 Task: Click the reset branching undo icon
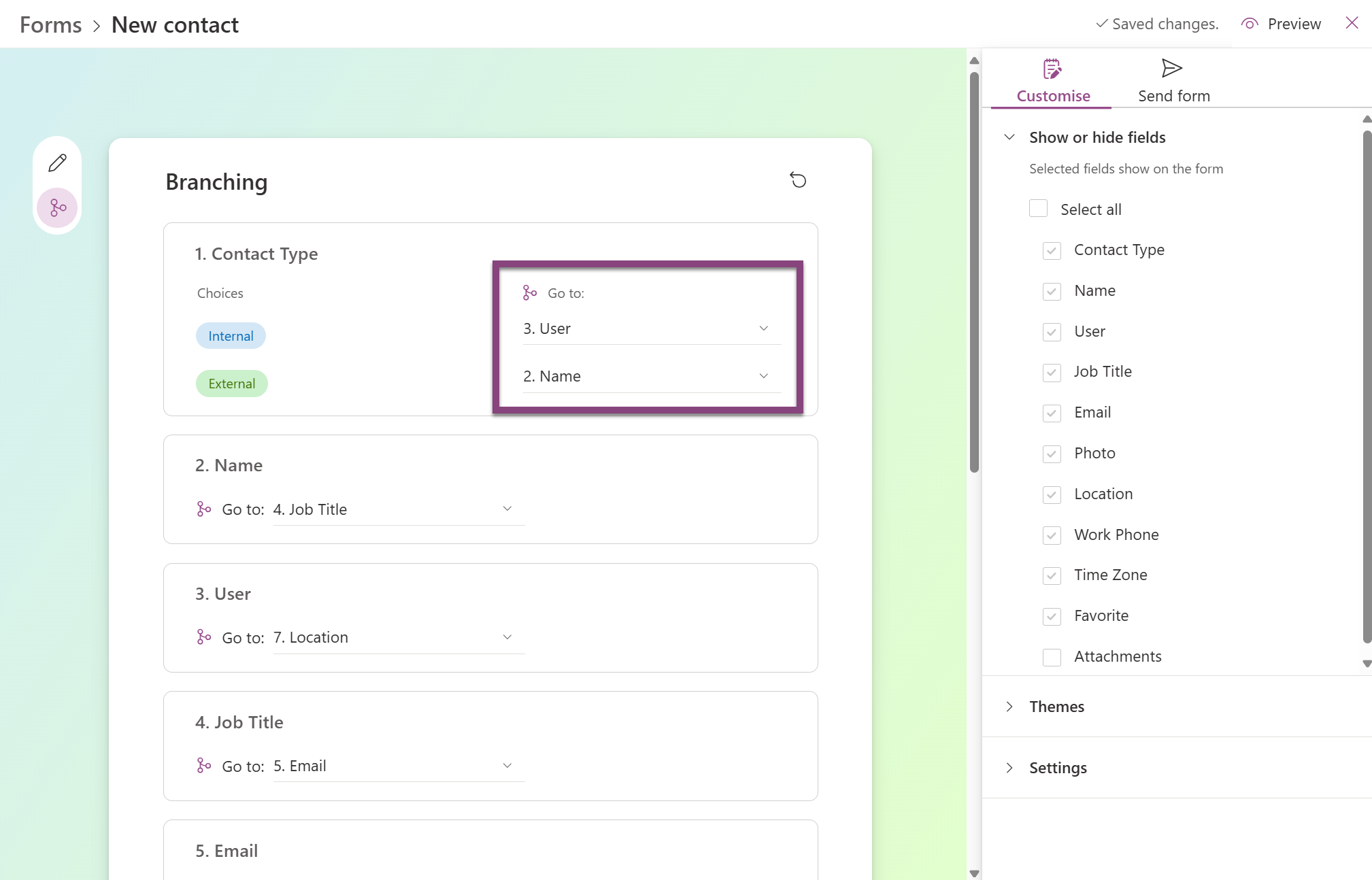coord(798,180)
